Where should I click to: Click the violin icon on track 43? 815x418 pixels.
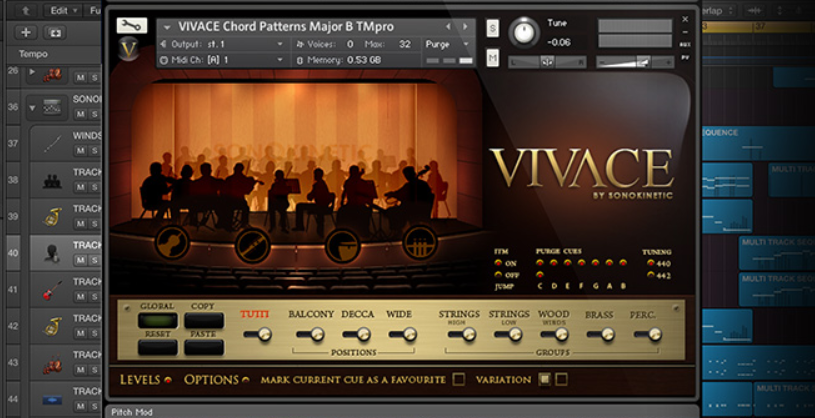point(52,363)
